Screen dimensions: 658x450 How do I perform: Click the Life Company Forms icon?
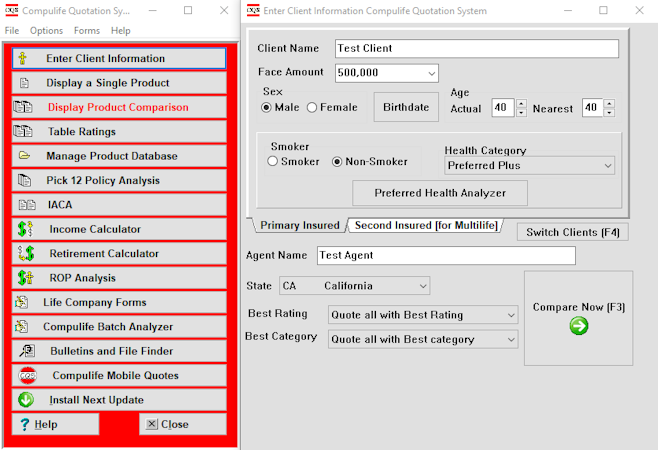[x=21, y=302]
